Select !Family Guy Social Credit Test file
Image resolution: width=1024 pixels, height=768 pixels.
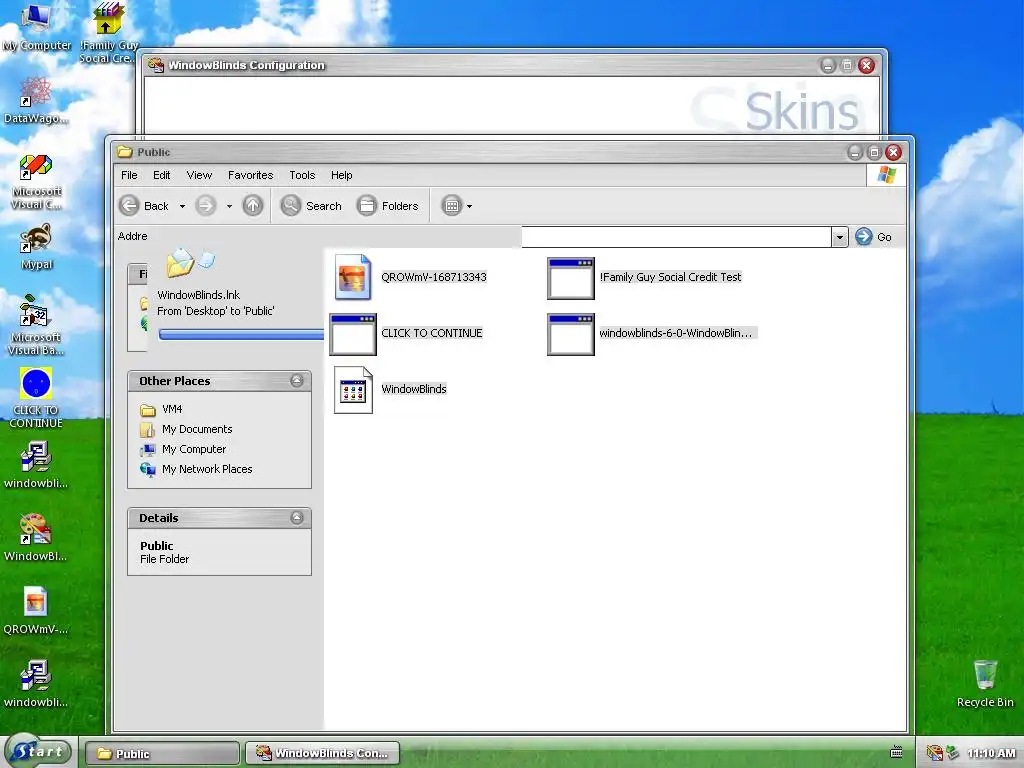[644, 278]
